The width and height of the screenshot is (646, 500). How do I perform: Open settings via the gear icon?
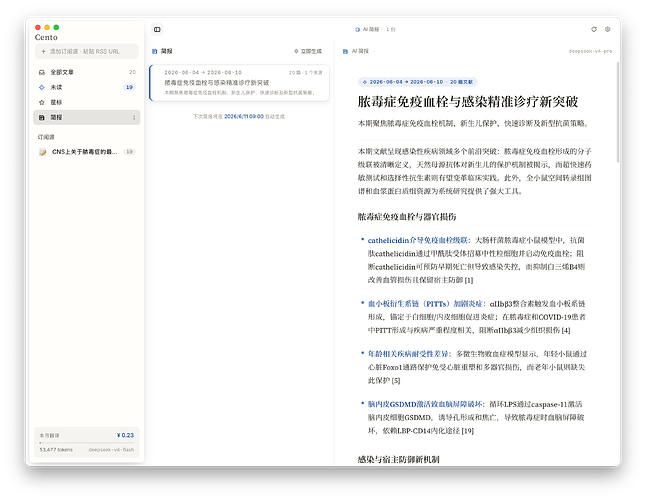[x=607, y=29]
